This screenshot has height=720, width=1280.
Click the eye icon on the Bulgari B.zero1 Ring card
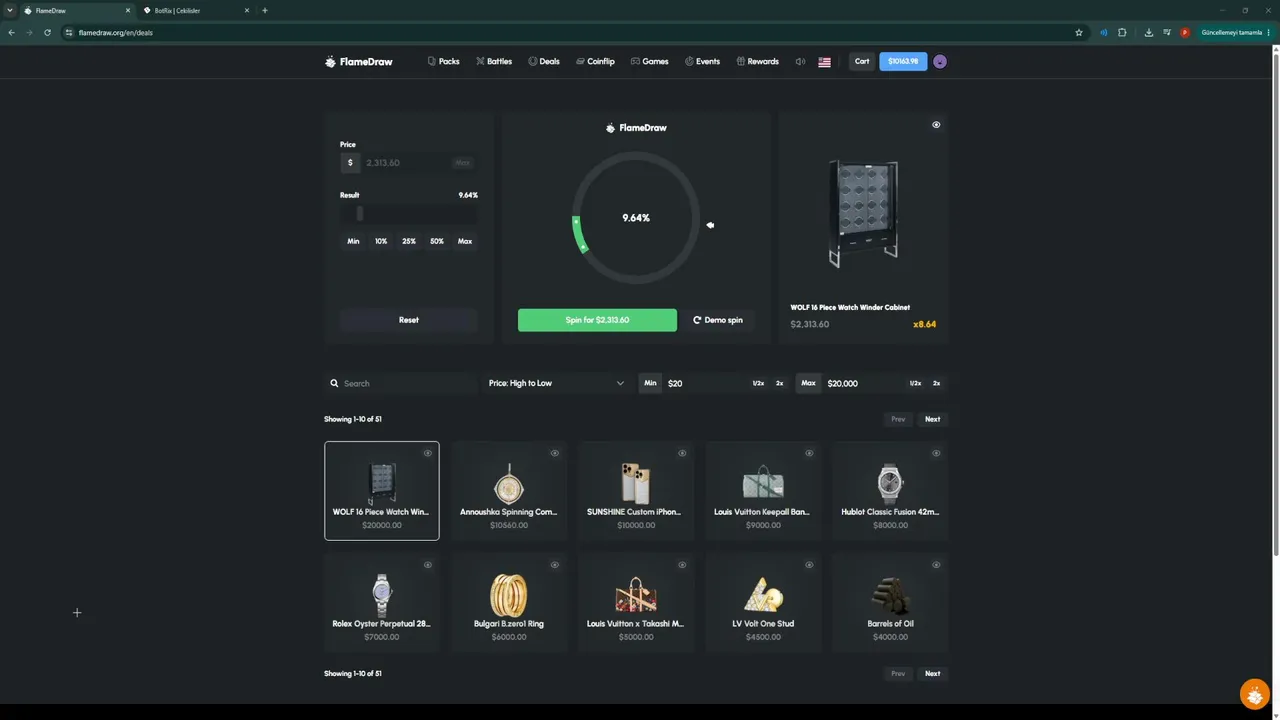point(555,565)
